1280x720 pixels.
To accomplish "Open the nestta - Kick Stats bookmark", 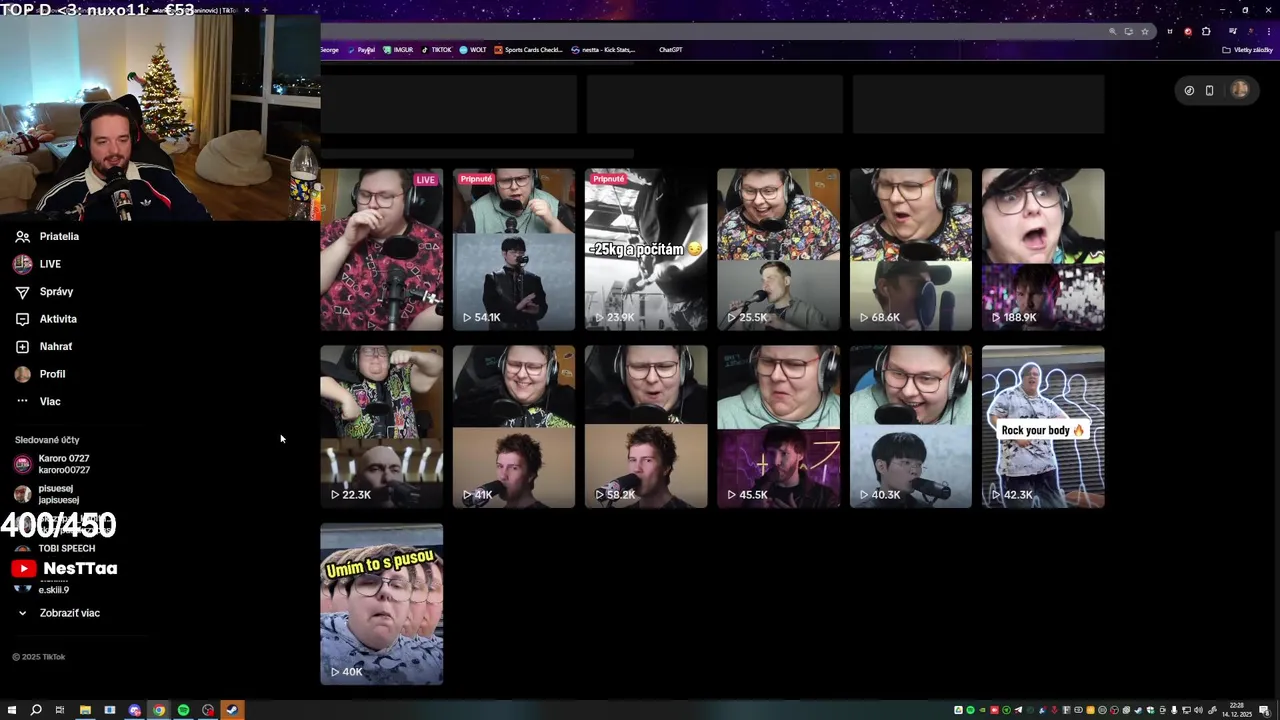I will [x=603, y=49].
